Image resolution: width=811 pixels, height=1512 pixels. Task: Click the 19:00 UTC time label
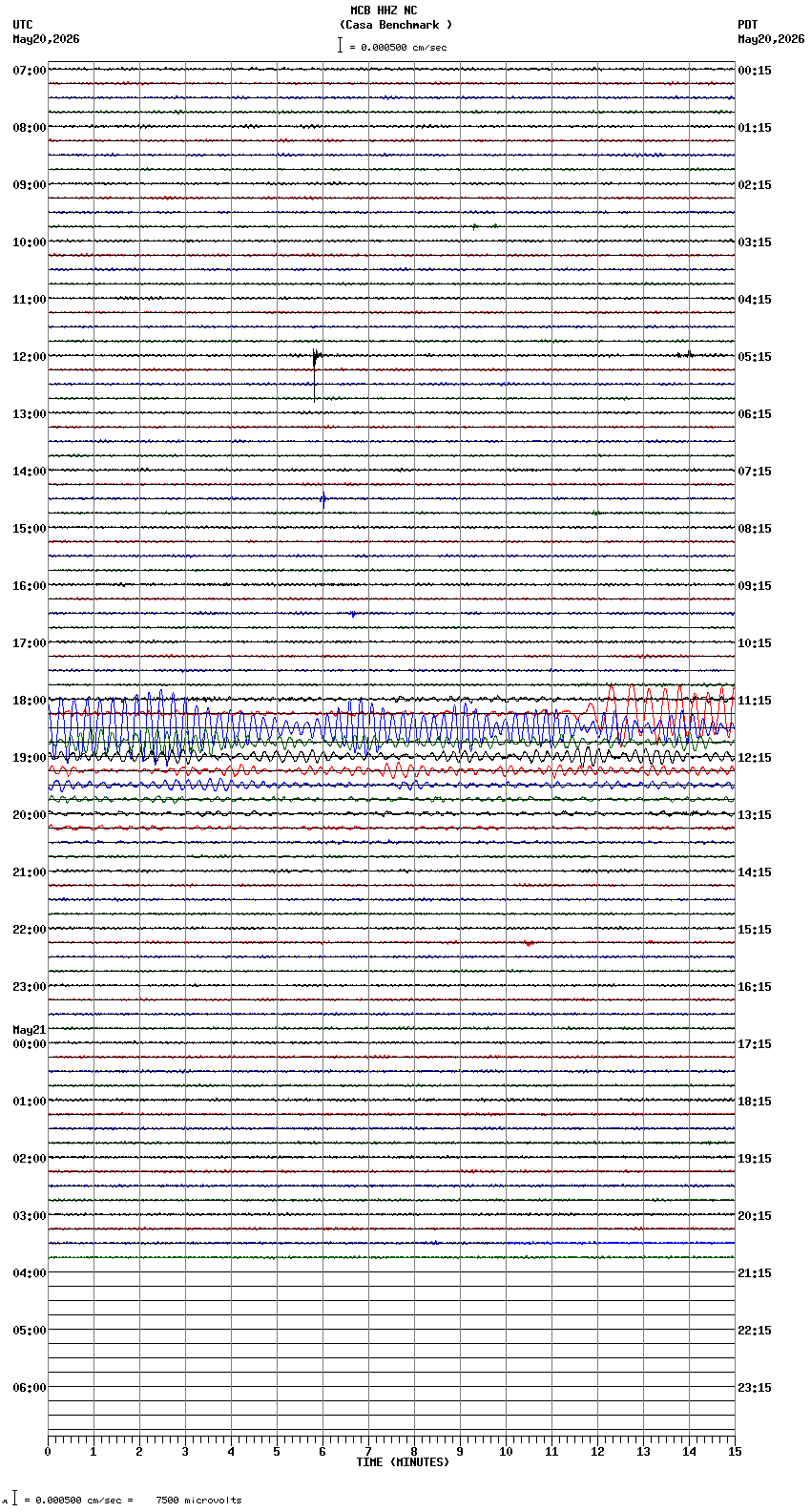(30, 758)
